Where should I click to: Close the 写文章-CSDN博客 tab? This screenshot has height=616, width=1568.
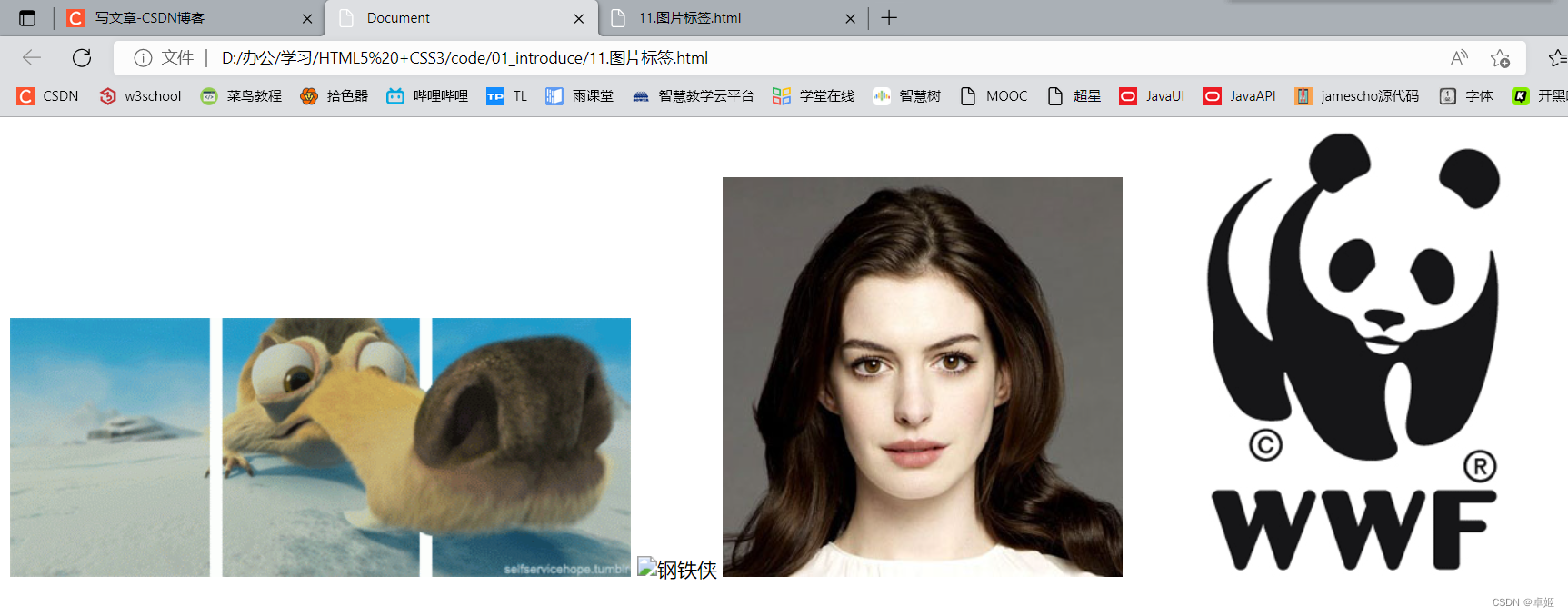coord(307,18)
